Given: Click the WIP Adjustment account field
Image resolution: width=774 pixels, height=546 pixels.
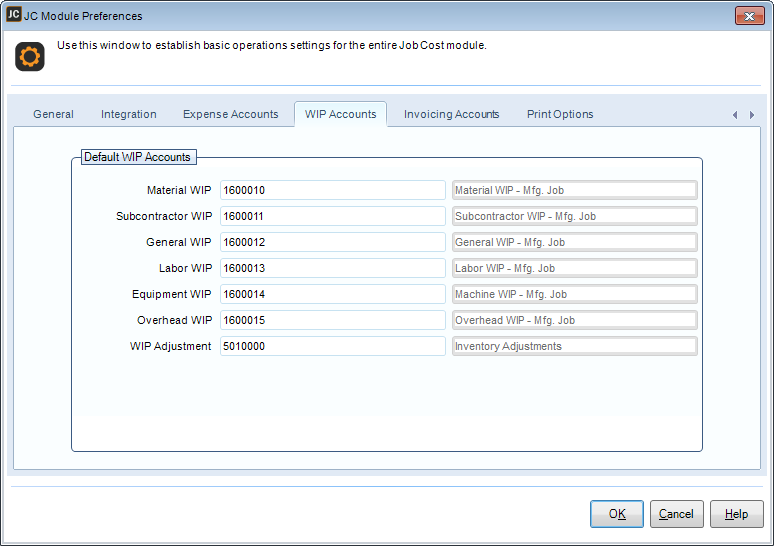Looking at the screenshot, I should [x=332, y=346].
